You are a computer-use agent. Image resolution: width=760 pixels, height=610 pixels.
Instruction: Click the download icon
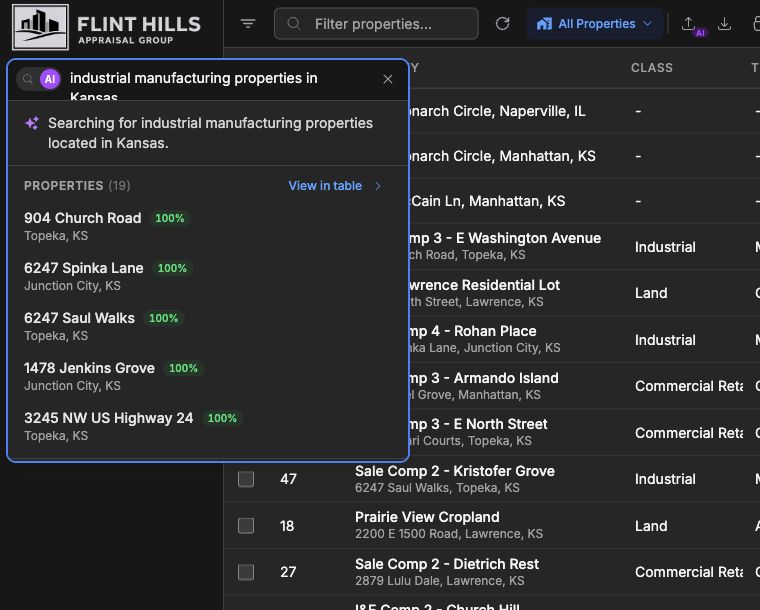coord(724,23)
